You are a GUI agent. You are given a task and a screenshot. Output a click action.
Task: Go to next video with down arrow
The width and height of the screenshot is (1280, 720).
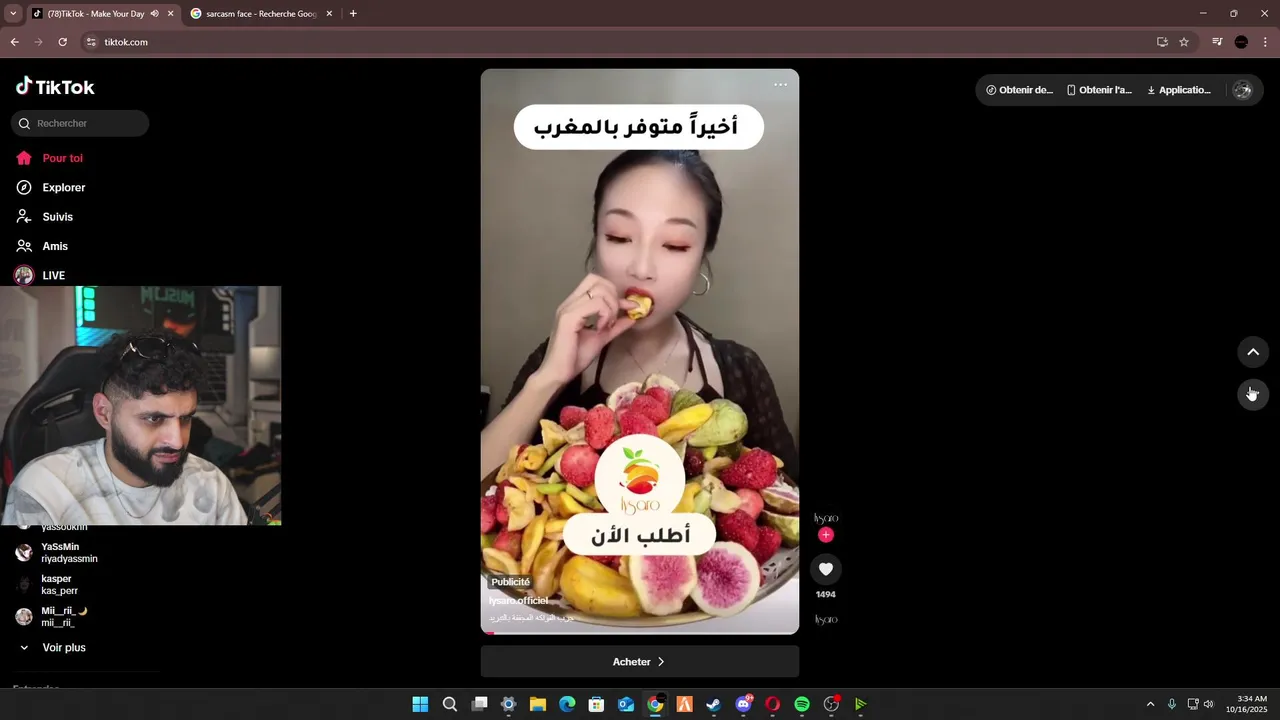pos(1252,394)
